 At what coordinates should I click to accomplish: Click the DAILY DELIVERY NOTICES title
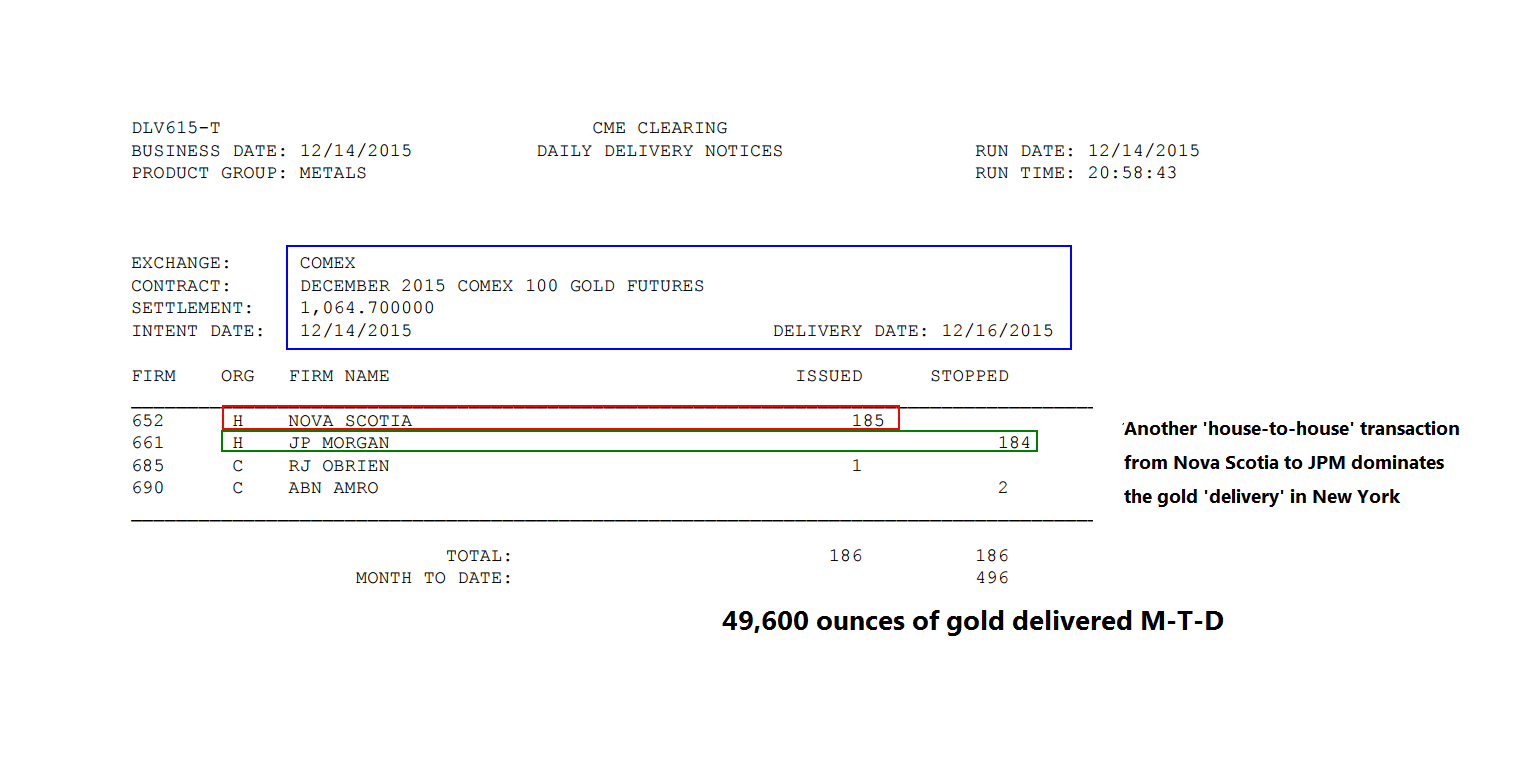click(660, 151)
